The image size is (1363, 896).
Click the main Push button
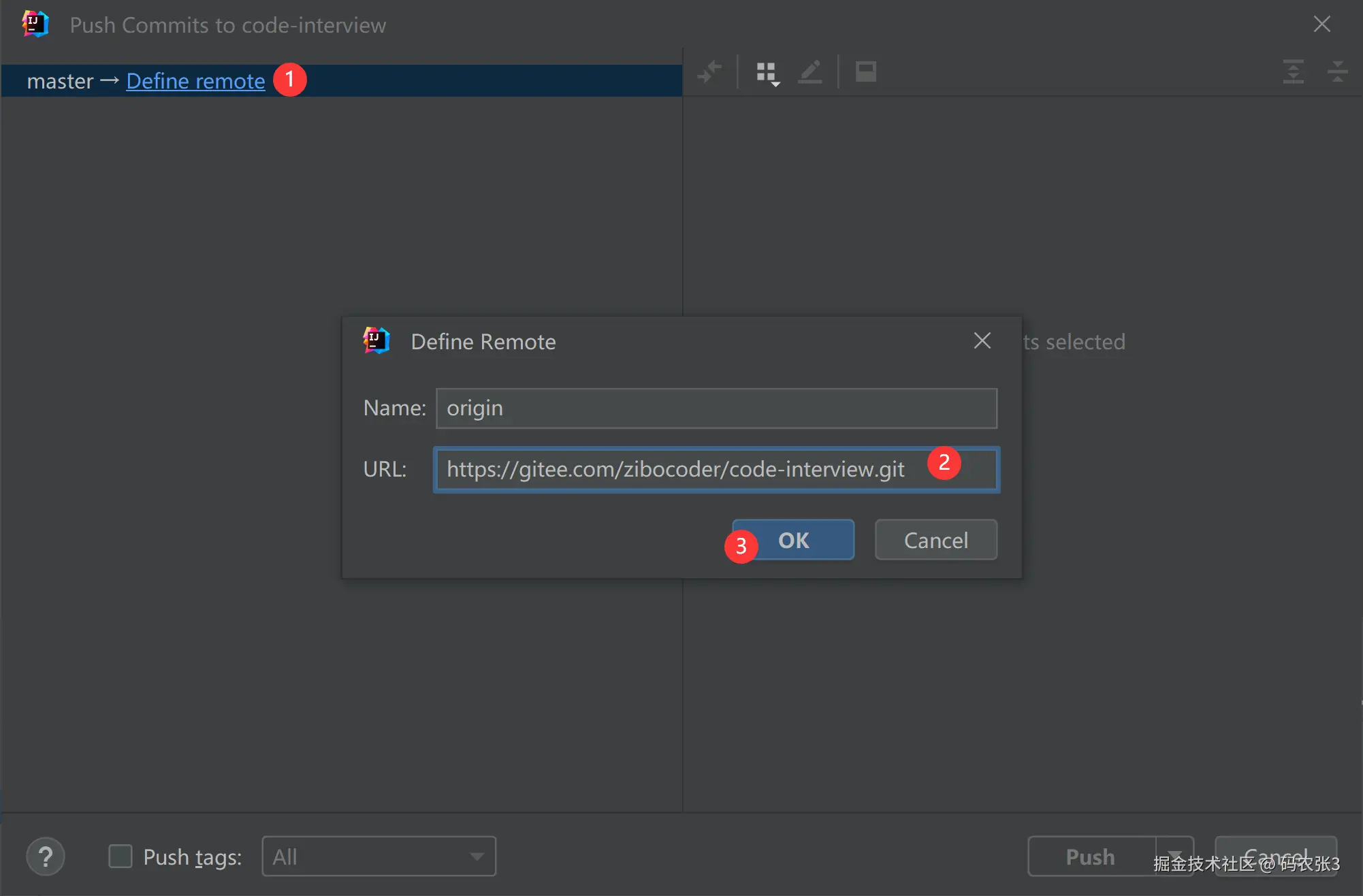tap(1090, 857)
